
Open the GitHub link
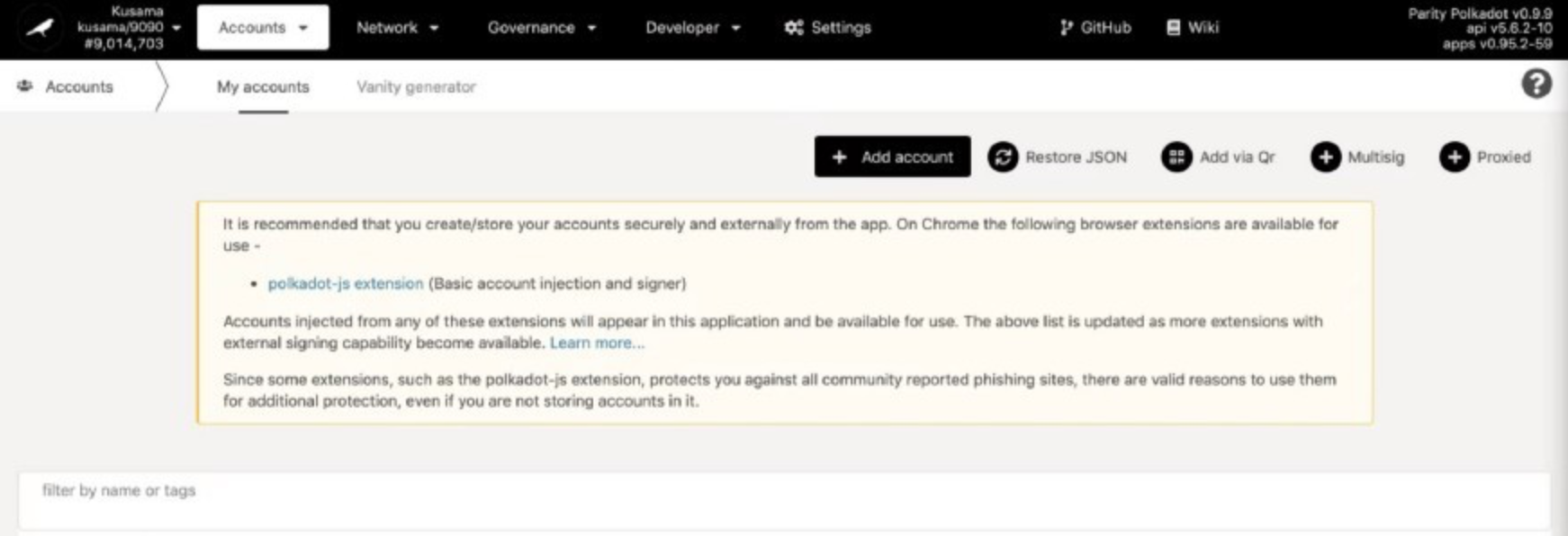pyautogui.click(x=1095, y=28)
